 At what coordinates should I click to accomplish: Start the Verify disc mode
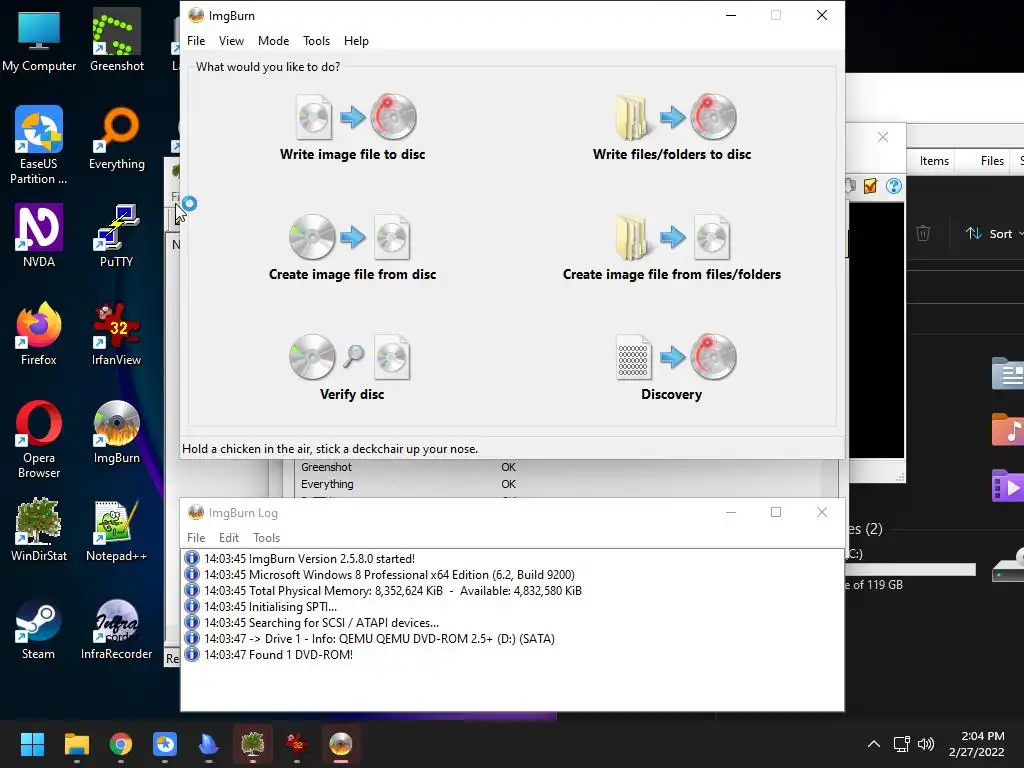(352, 368)
